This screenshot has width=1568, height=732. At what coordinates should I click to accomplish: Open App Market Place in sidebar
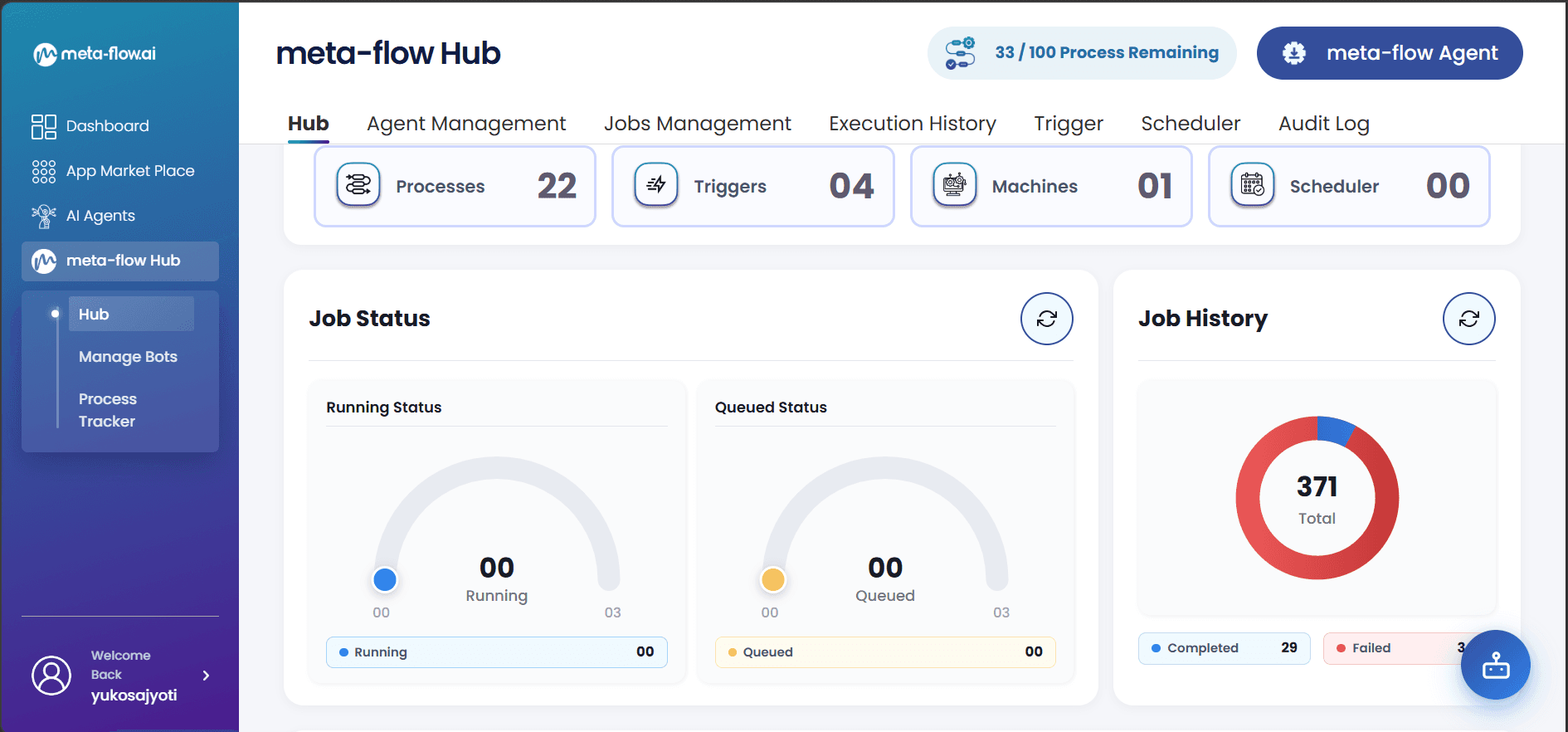(113, 171)
